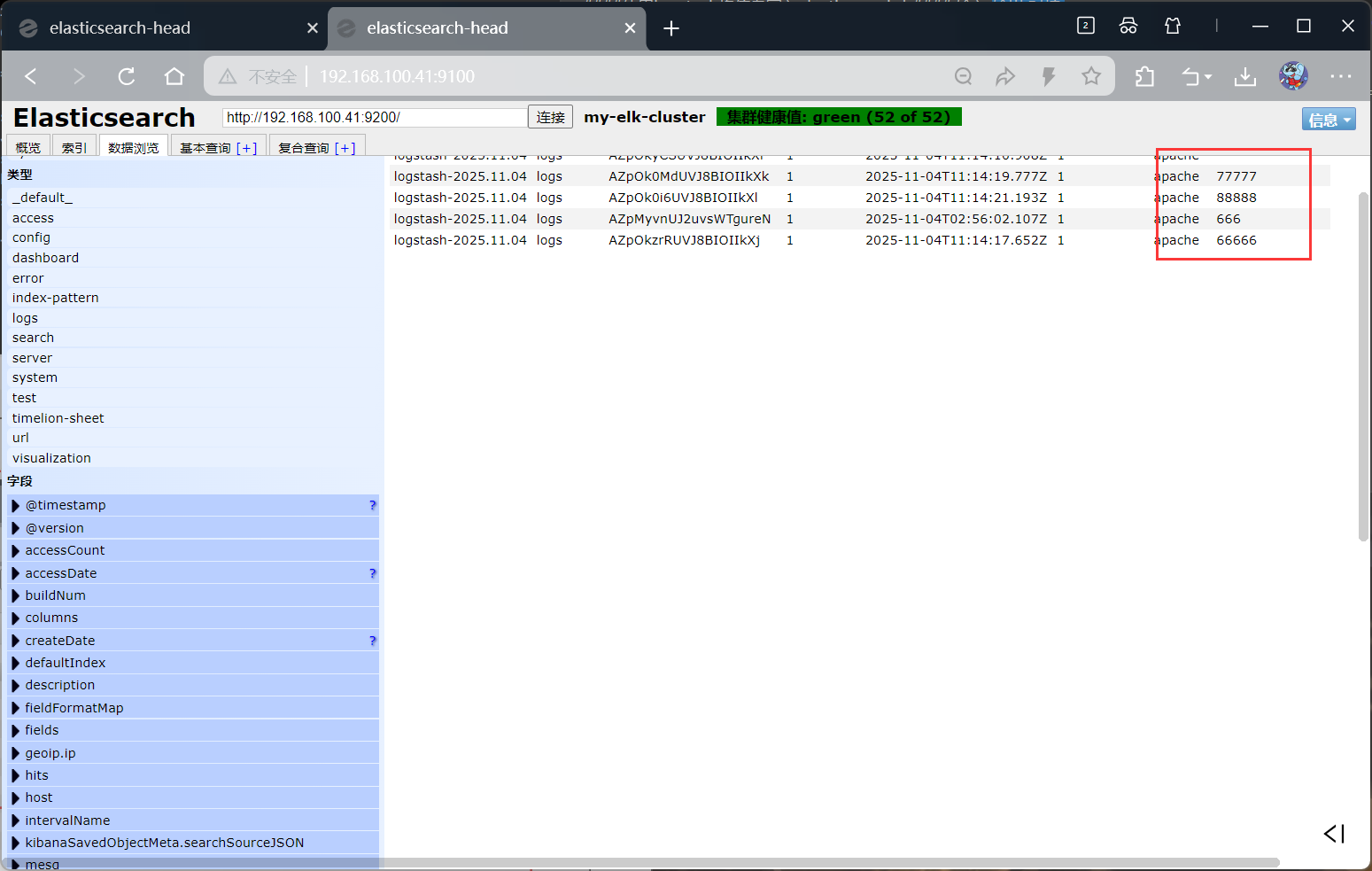
Task: Select the _default_ type filter
Action: [194, 198]
